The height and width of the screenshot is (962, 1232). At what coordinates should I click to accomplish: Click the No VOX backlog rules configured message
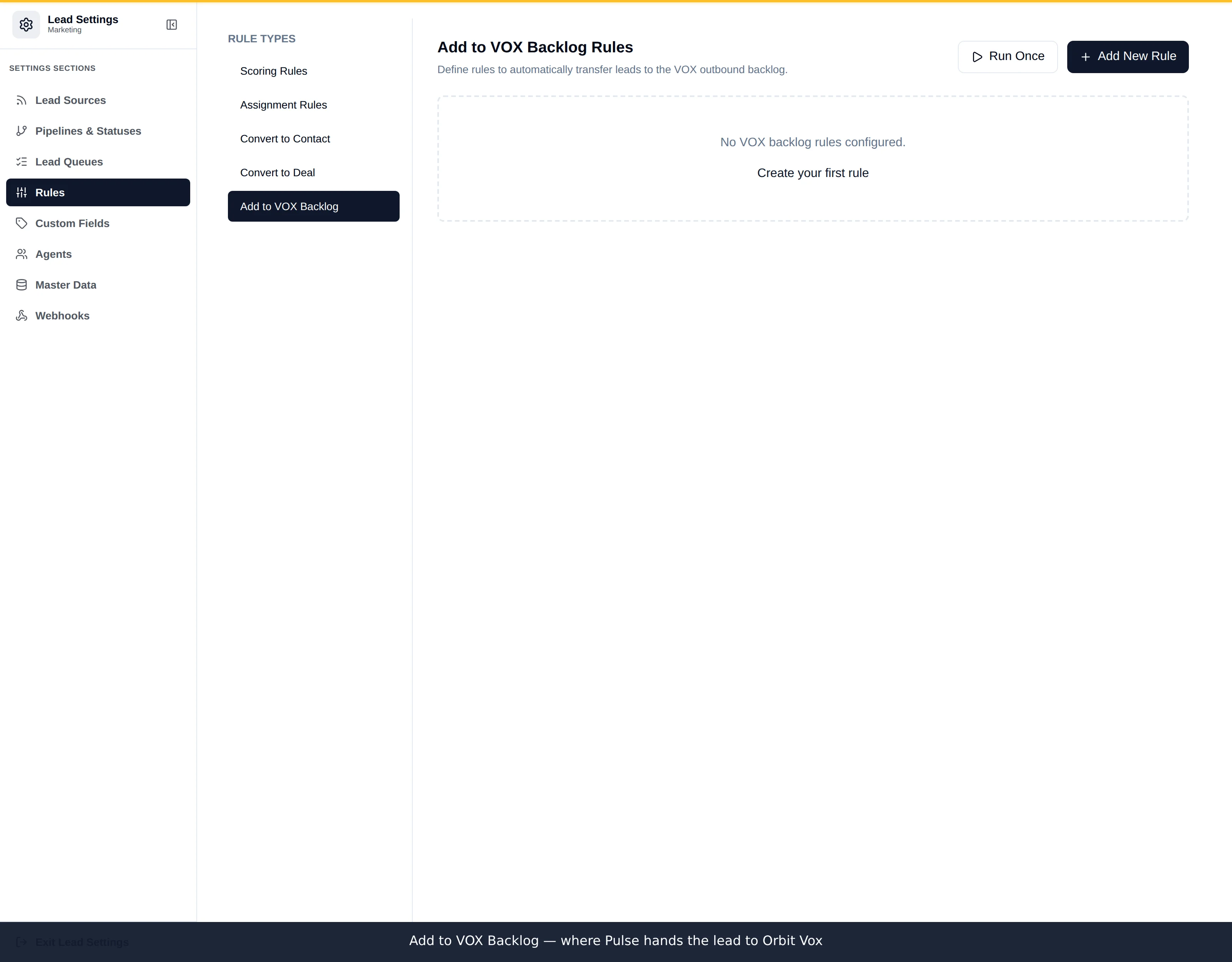tap(812, 142)
